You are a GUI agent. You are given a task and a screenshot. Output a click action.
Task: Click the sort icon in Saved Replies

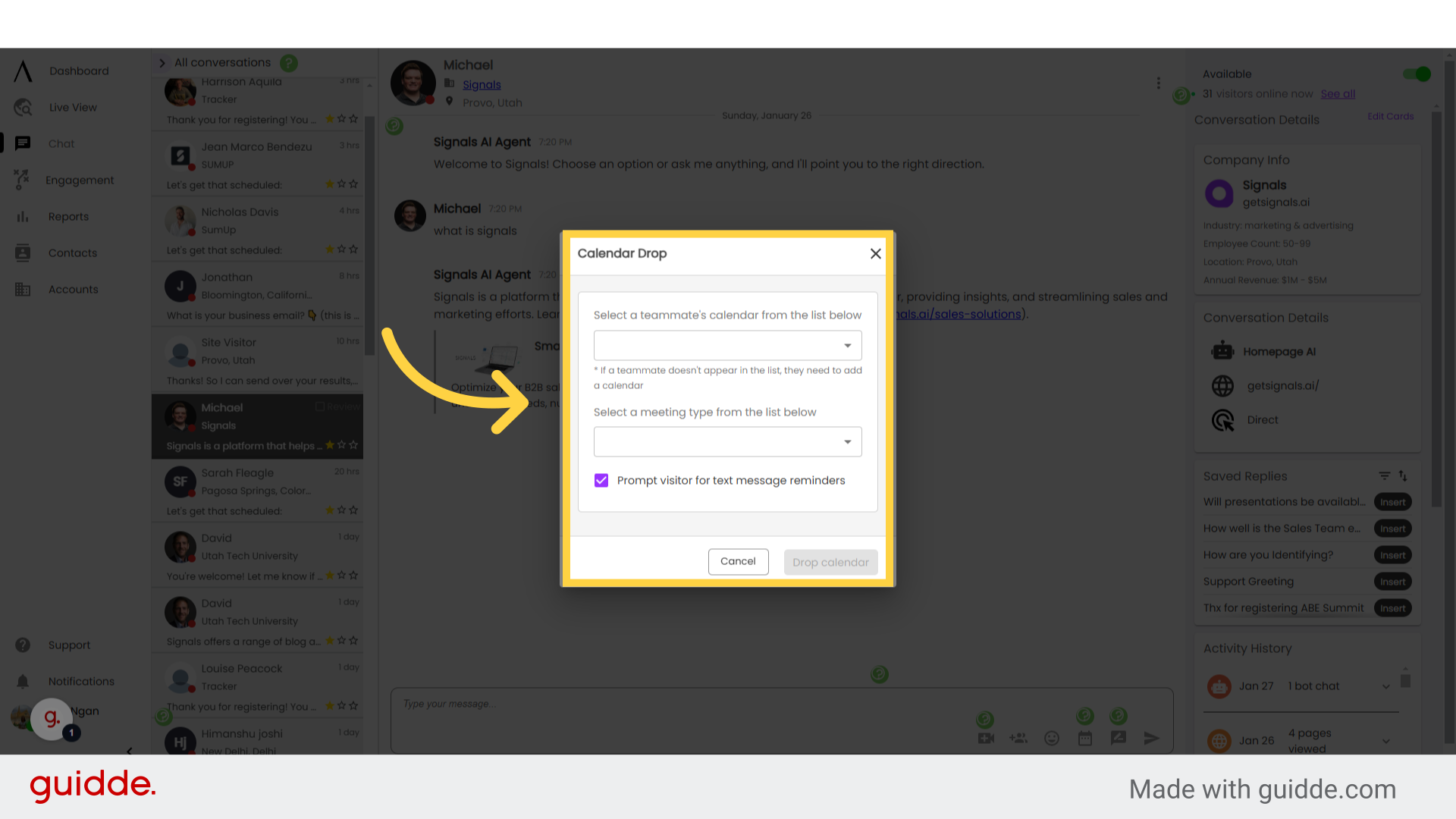point(1403,475)
